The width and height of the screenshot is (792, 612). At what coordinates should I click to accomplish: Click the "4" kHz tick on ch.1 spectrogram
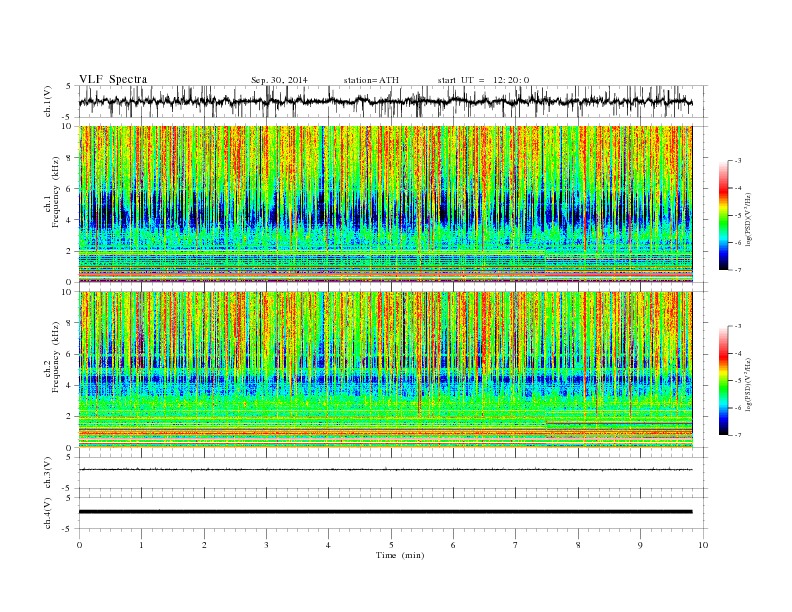point(70,220)
